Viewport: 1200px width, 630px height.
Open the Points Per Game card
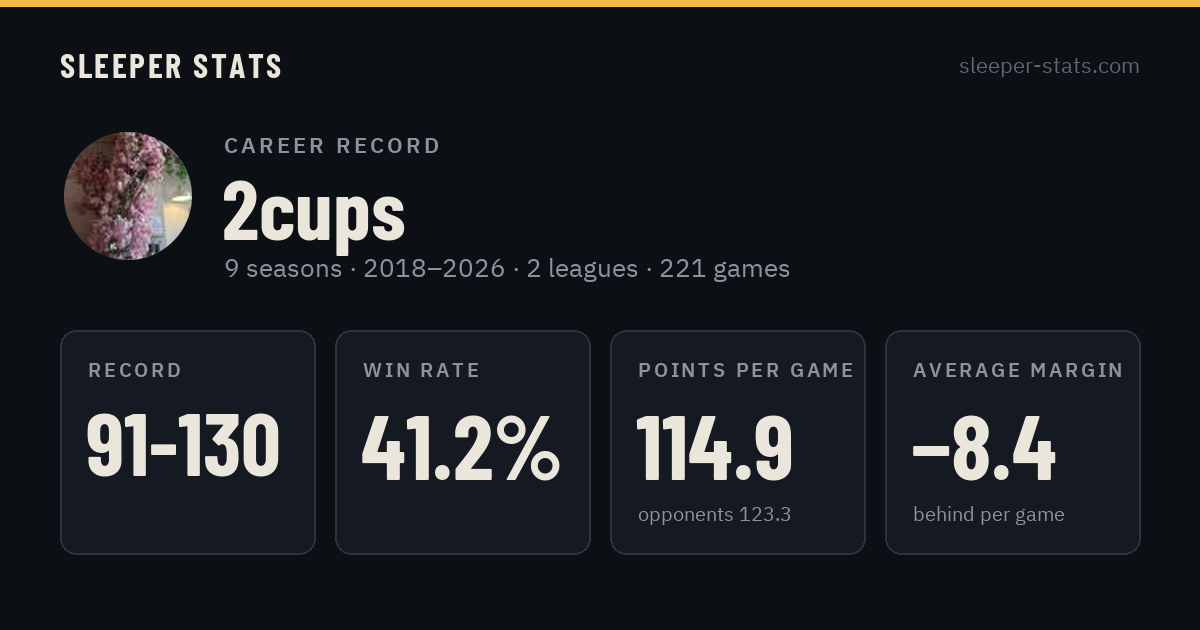point(738,442)
